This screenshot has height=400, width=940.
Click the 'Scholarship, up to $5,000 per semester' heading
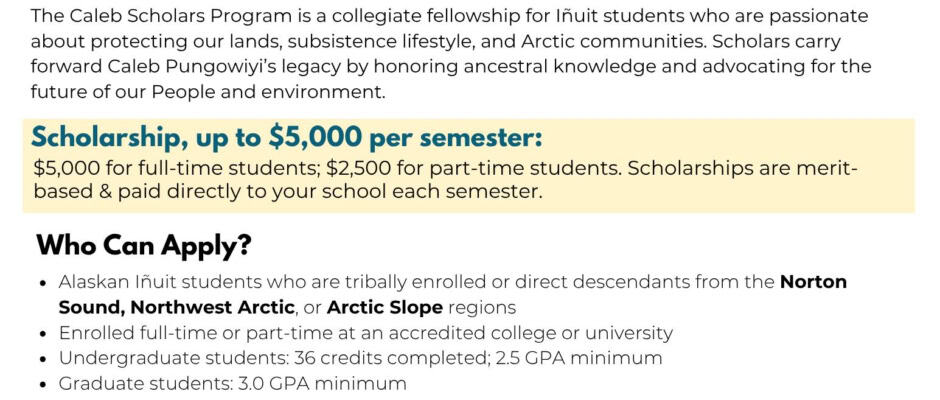[287, 138]
